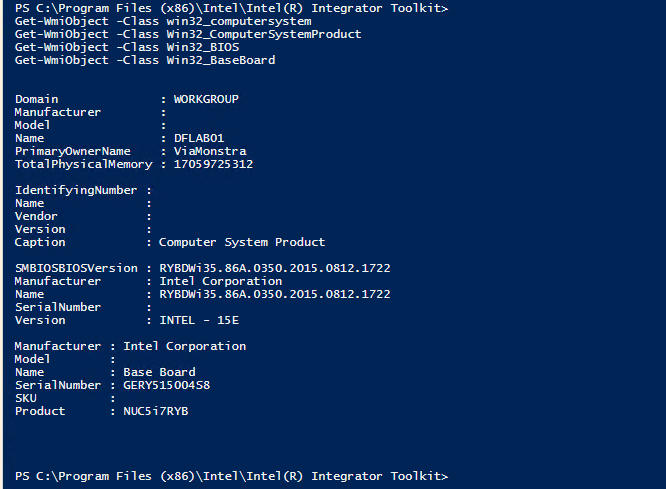Click the TotalPhysicalMemory value 17059725312
This screenshot has height=489, width=666.
[x=213, y=164]
